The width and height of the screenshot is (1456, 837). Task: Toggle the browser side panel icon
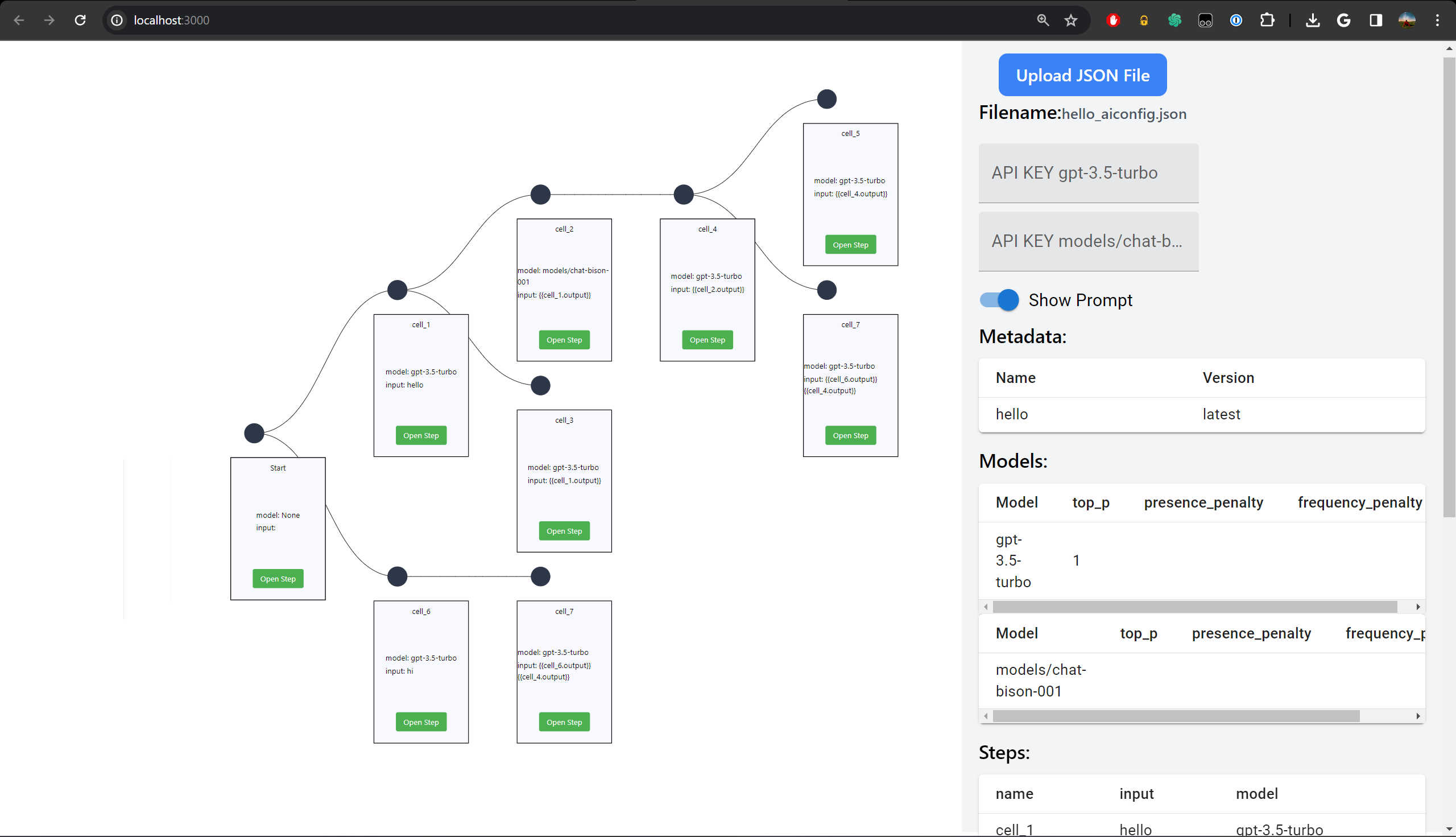[x=1376, y=20]
